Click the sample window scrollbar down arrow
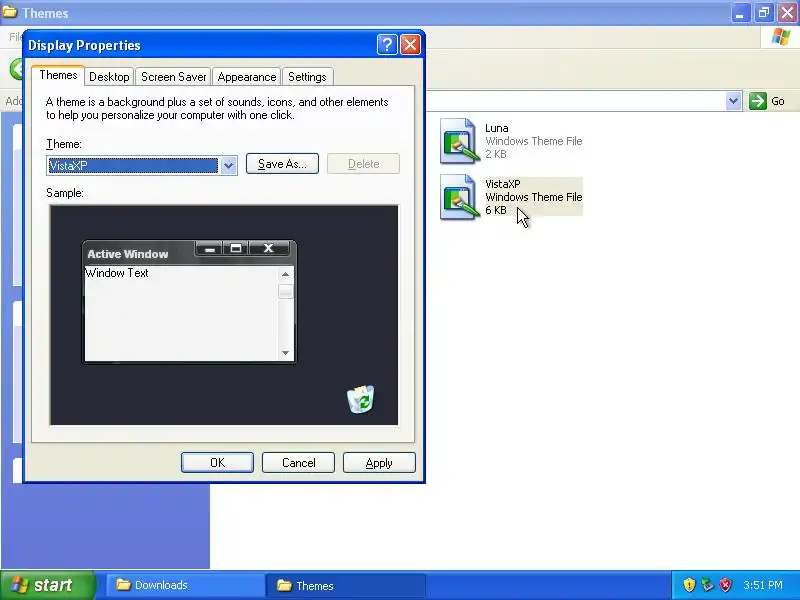Image resolution: width=800 pixels, height=600 pixels. [285, 353]
